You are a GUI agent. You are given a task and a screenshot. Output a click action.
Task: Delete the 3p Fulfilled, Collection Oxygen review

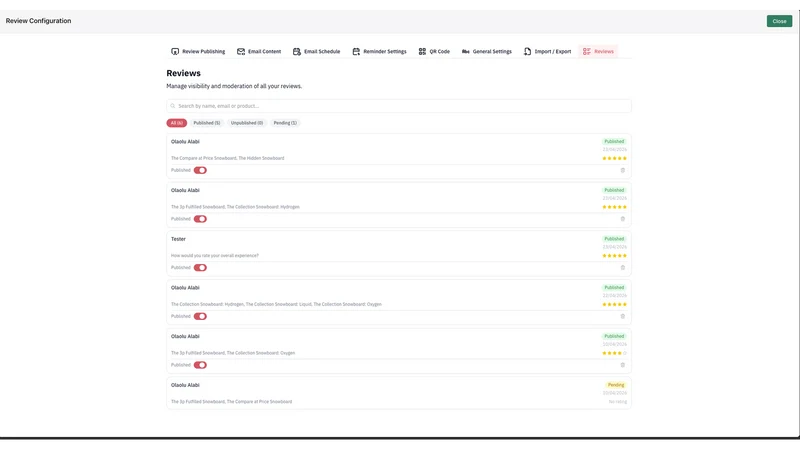[x=622, y=365]
